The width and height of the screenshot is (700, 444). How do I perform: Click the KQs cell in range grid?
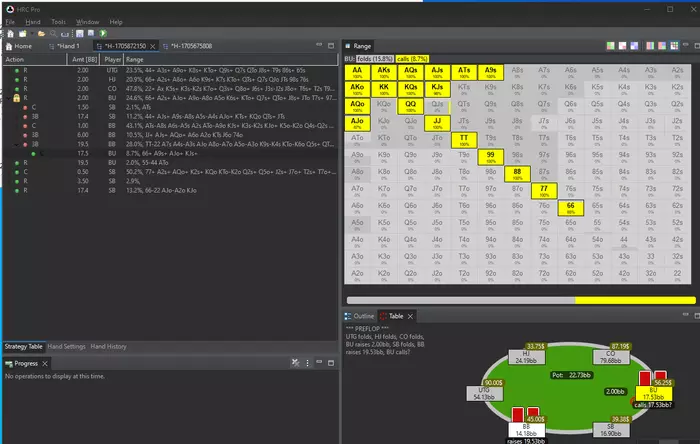click(411, 89)
